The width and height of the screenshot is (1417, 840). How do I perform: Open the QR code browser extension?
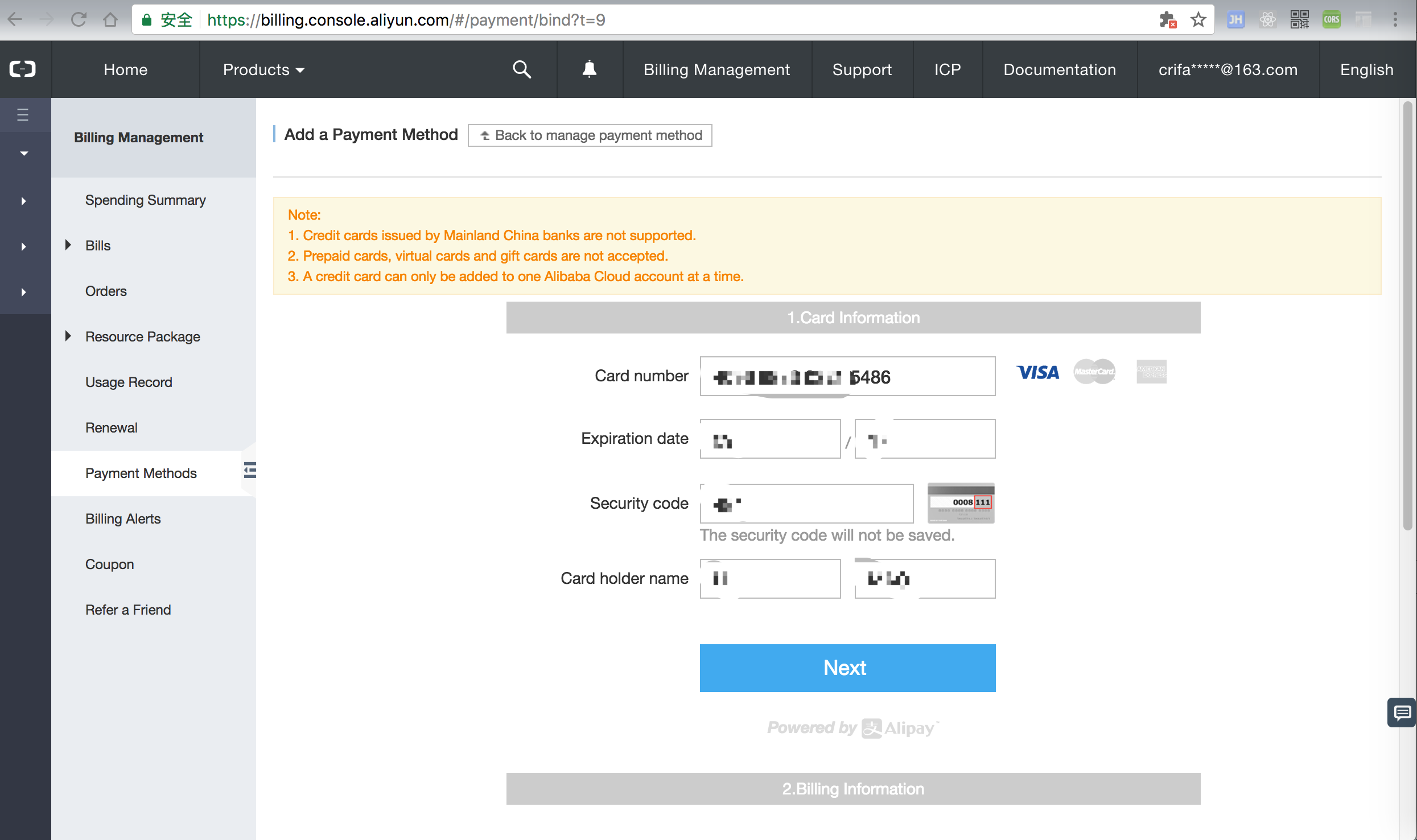(x=1299, y=20)
